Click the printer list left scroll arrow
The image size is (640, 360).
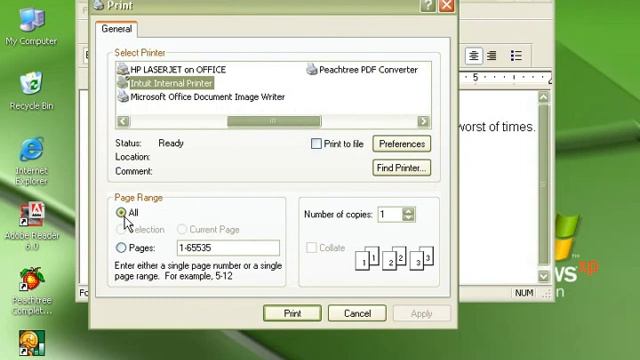pyautogui.click(x=123, y=121)
